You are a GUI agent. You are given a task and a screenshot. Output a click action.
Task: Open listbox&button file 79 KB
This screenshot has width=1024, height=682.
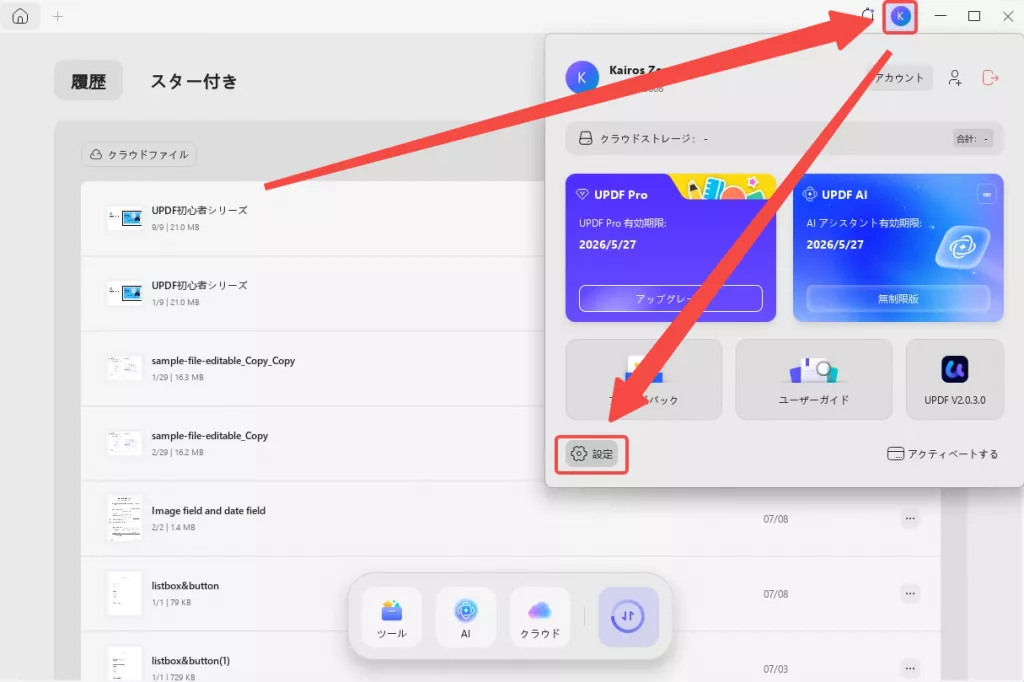[x=511, y=594]
